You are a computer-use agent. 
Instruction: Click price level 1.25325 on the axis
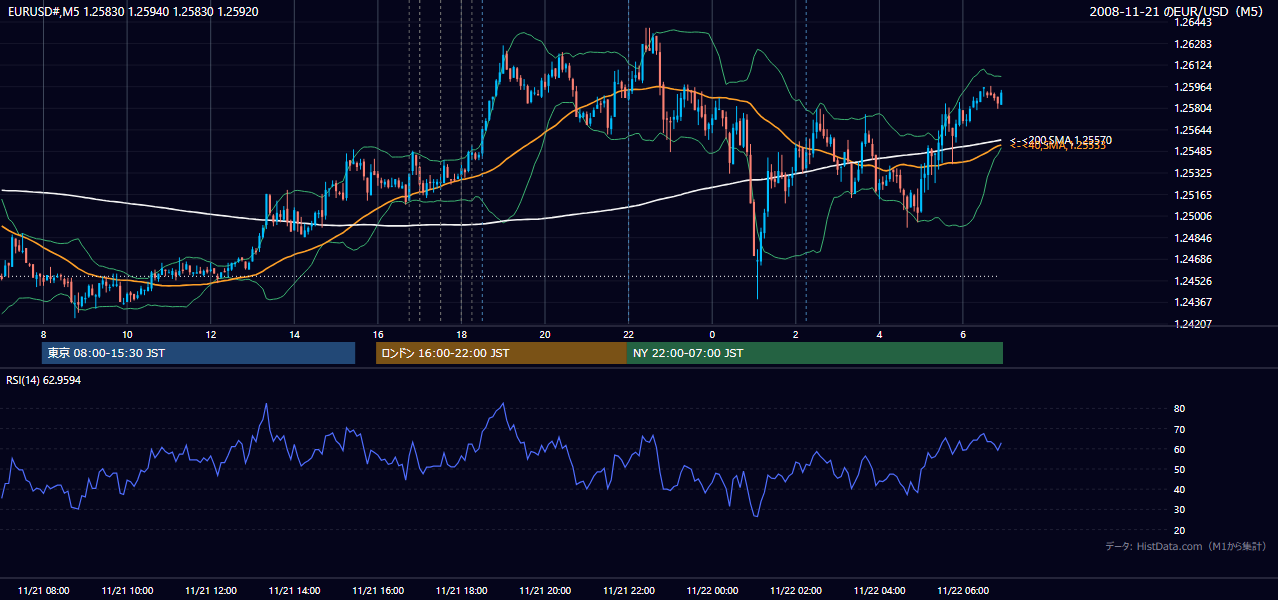pyautogui.click(x=1192, y=173)
